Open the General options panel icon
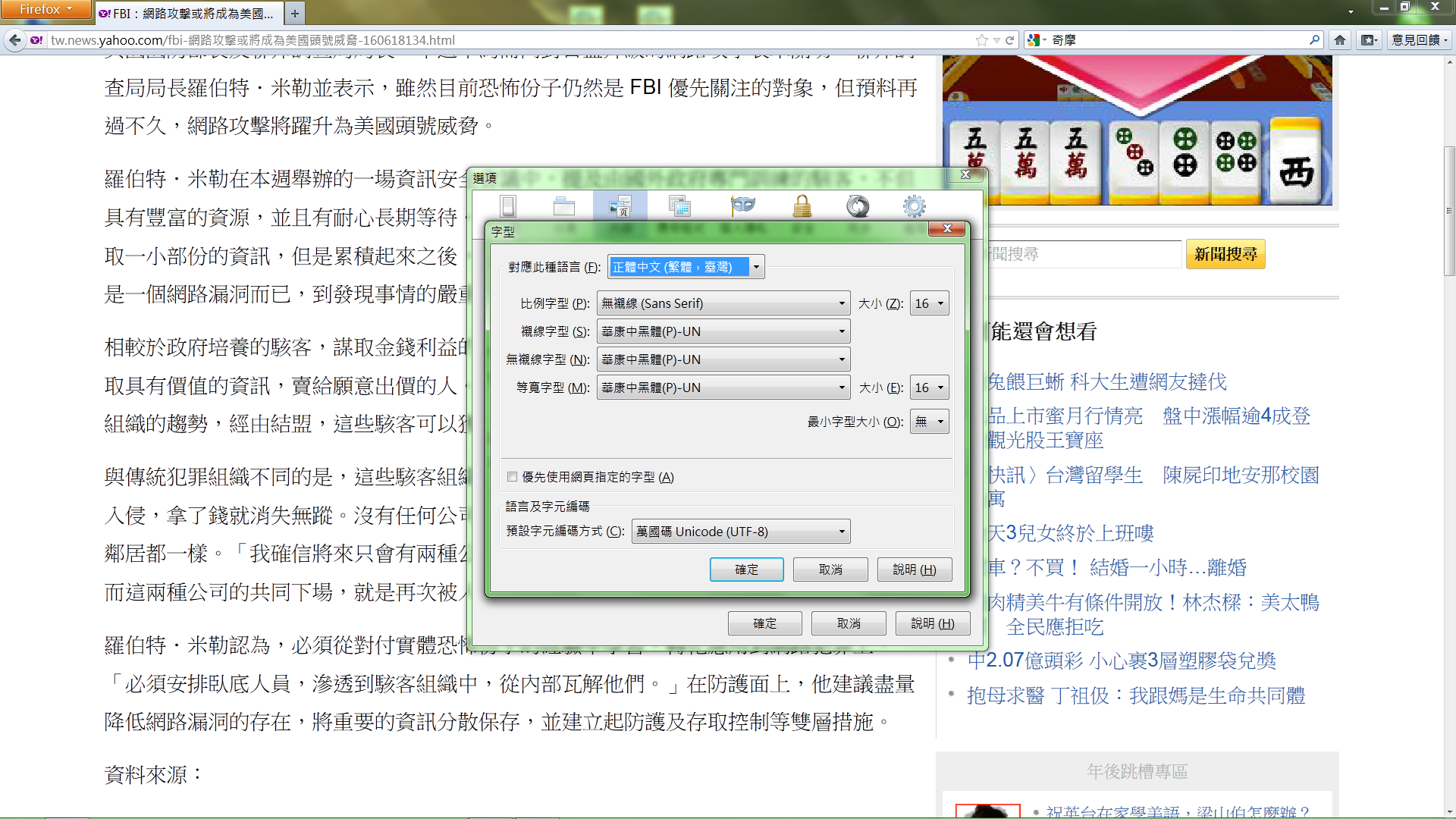 508,206
